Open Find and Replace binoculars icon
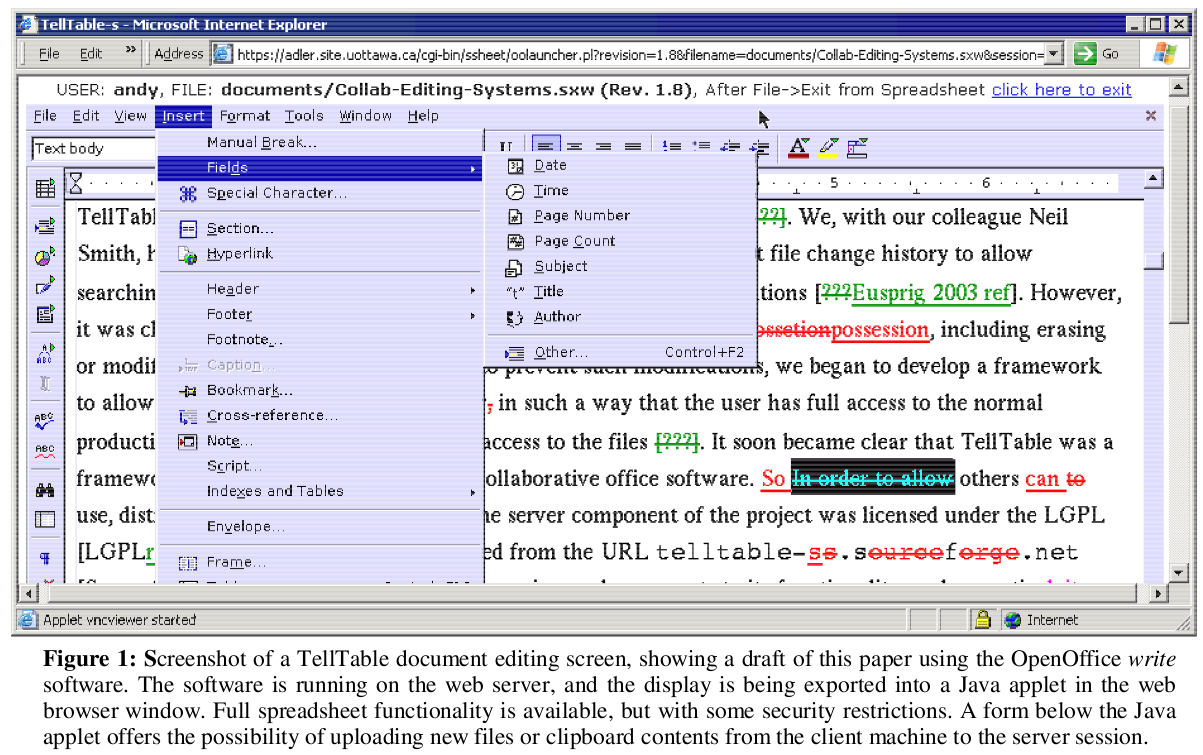1203x755 pixels. point(45,490)
